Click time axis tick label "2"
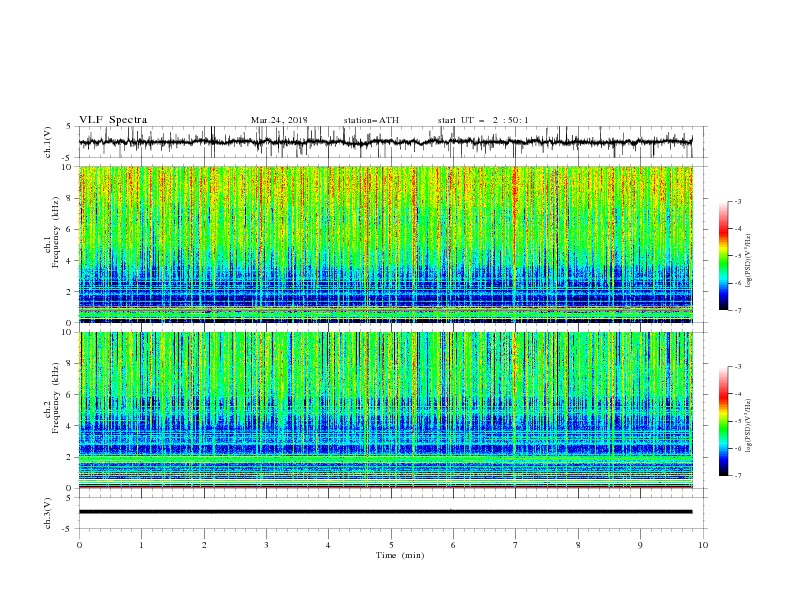Image resolution: width=792 pixels, height=612 pixels. click(x=204, y=545)
